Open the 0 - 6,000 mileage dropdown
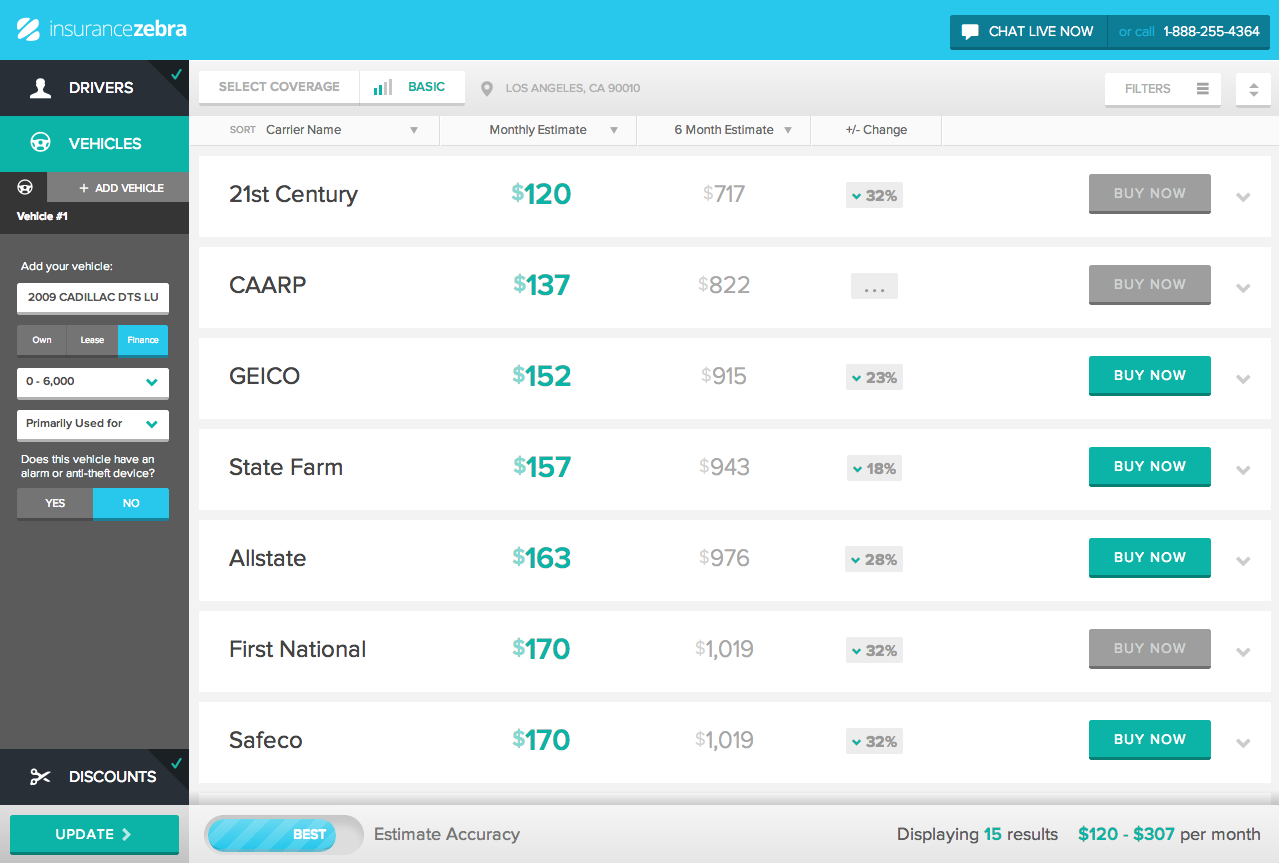Screen dimensions: 1279x863 (x=93, y=382)
